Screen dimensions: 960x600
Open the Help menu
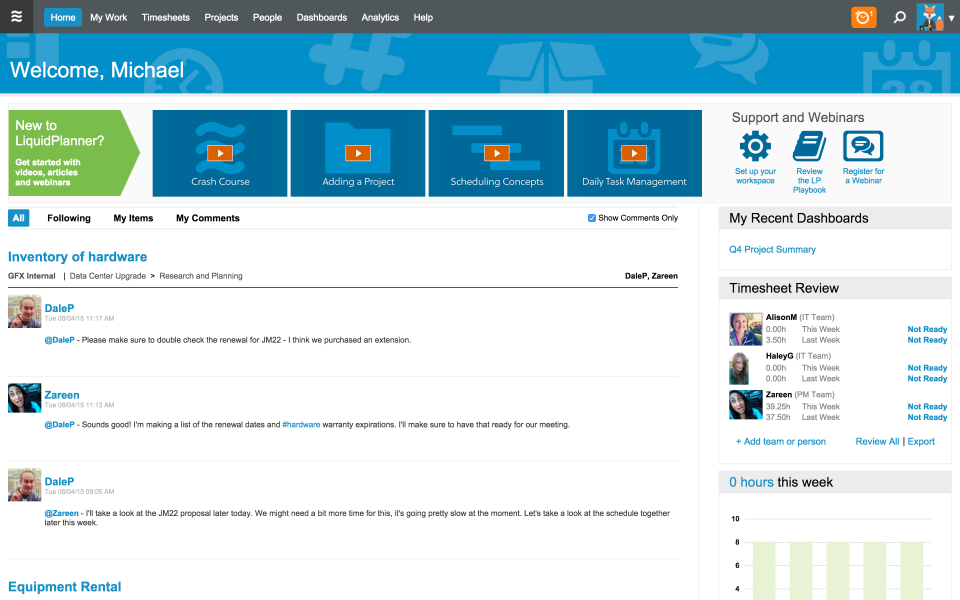pyautogui.click(x=422, y=17)
